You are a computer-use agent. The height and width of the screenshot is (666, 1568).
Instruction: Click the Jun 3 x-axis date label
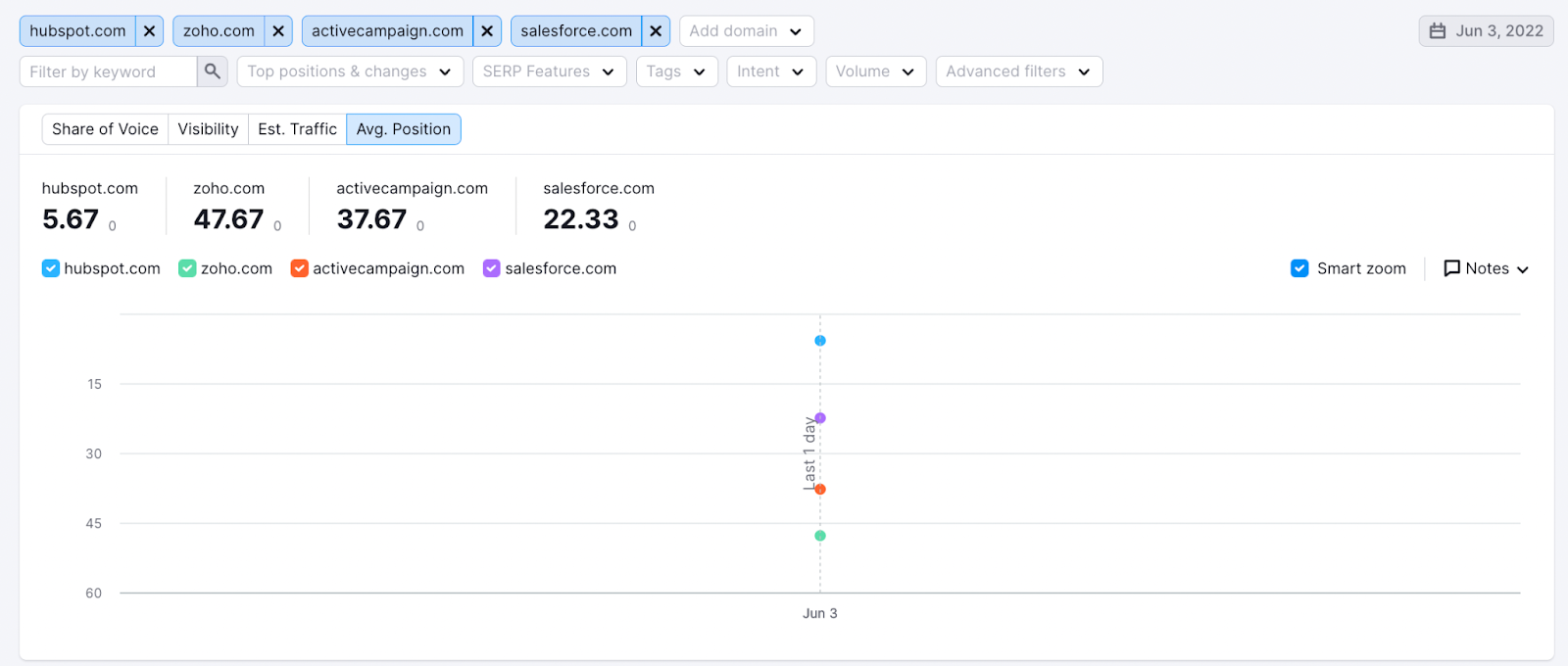pos(820,613)
